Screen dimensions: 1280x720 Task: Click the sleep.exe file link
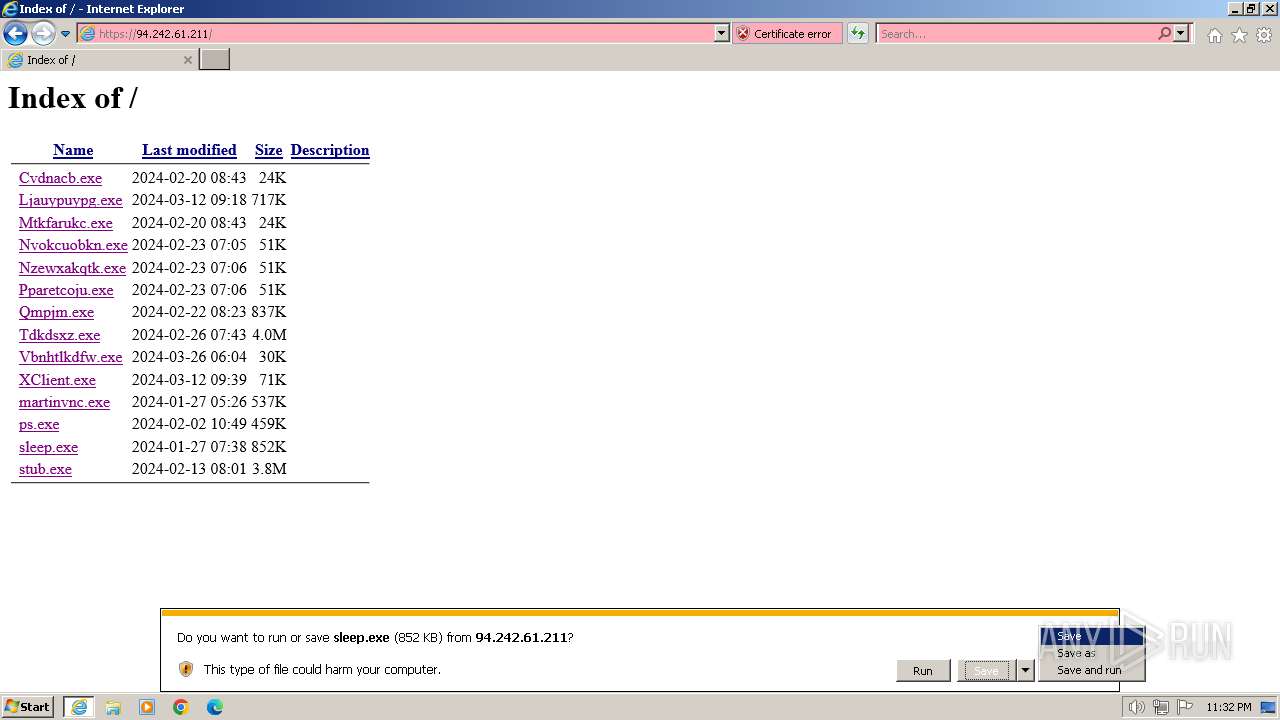click(48, 447)
